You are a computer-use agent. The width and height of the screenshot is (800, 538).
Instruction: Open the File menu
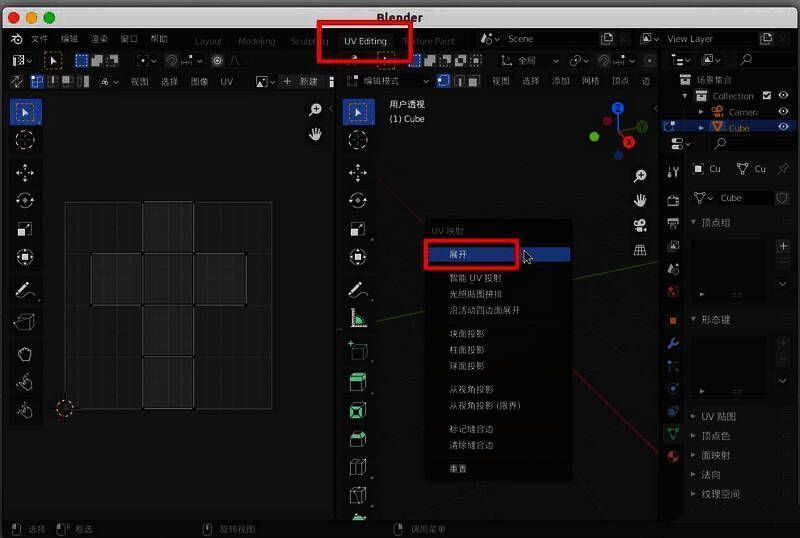(39, 39)
